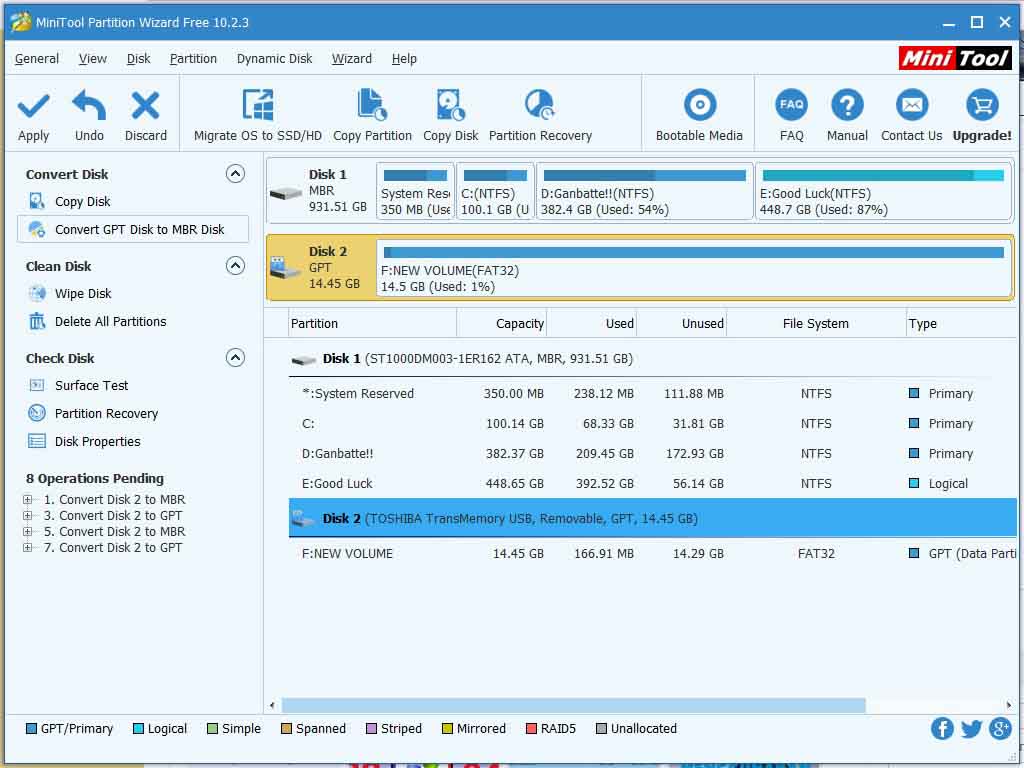Collapse the Convert Disk section

coord(235,174)
